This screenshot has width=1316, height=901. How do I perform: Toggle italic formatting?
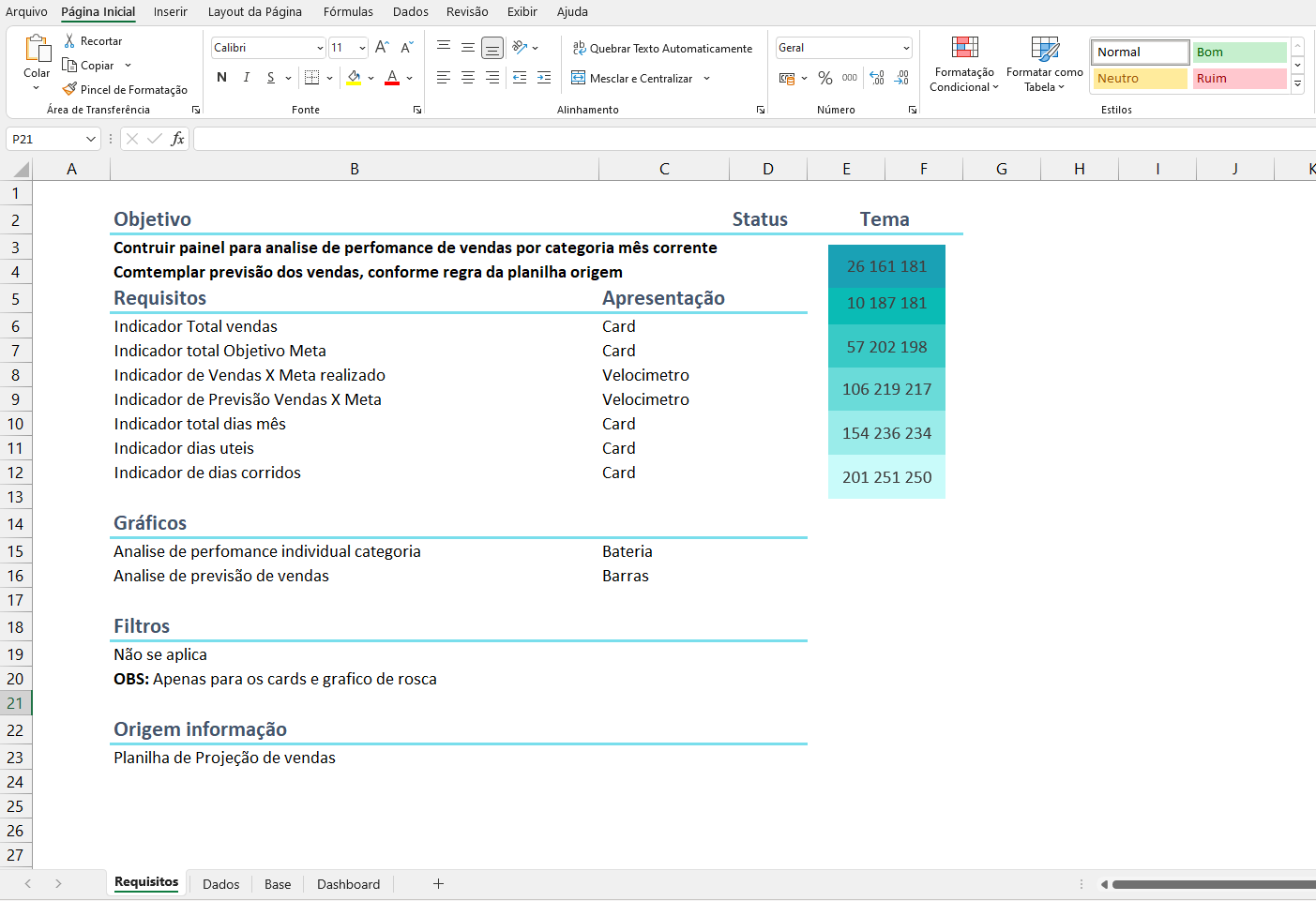point(246,78)
